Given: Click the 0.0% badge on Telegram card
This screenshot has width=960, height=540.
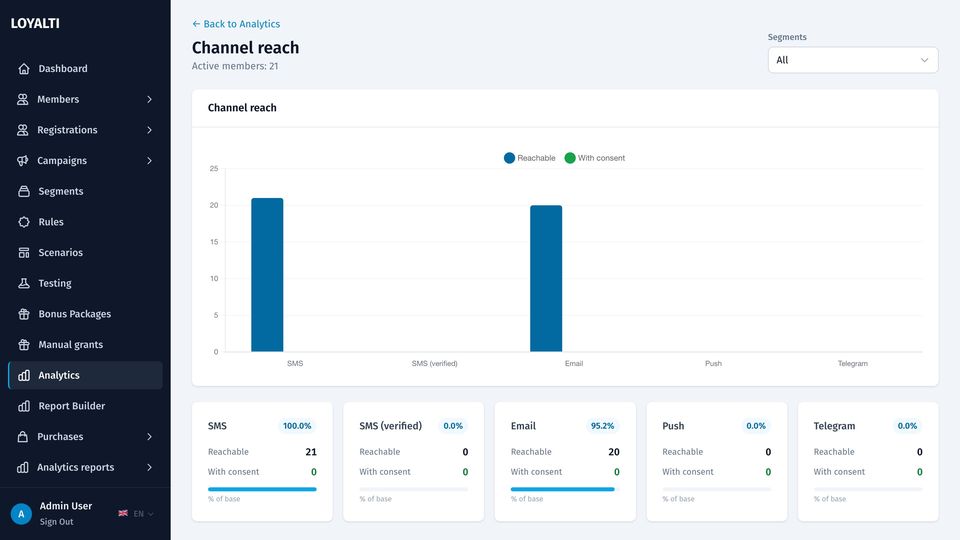Looking at the screenshot, I should click(x=907, y=426).
